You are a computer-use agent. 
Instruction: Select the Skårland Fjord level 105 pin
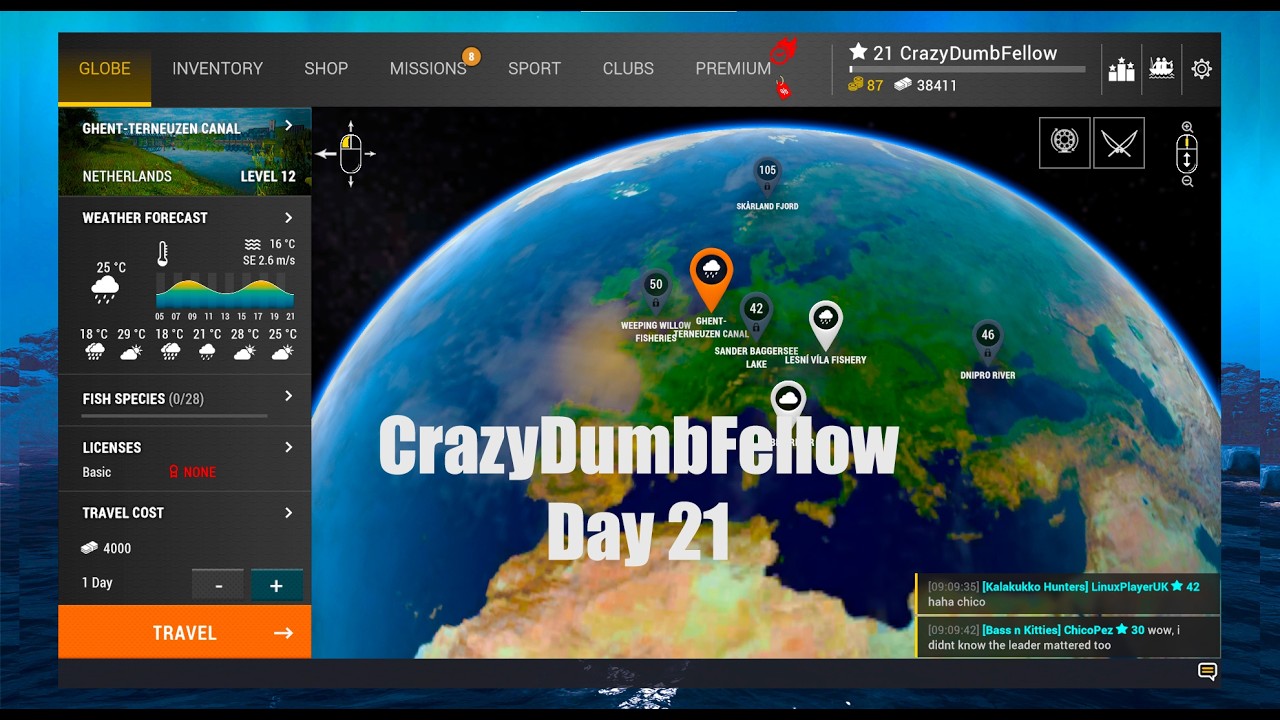pyautogui.click(x=767, y=178)
